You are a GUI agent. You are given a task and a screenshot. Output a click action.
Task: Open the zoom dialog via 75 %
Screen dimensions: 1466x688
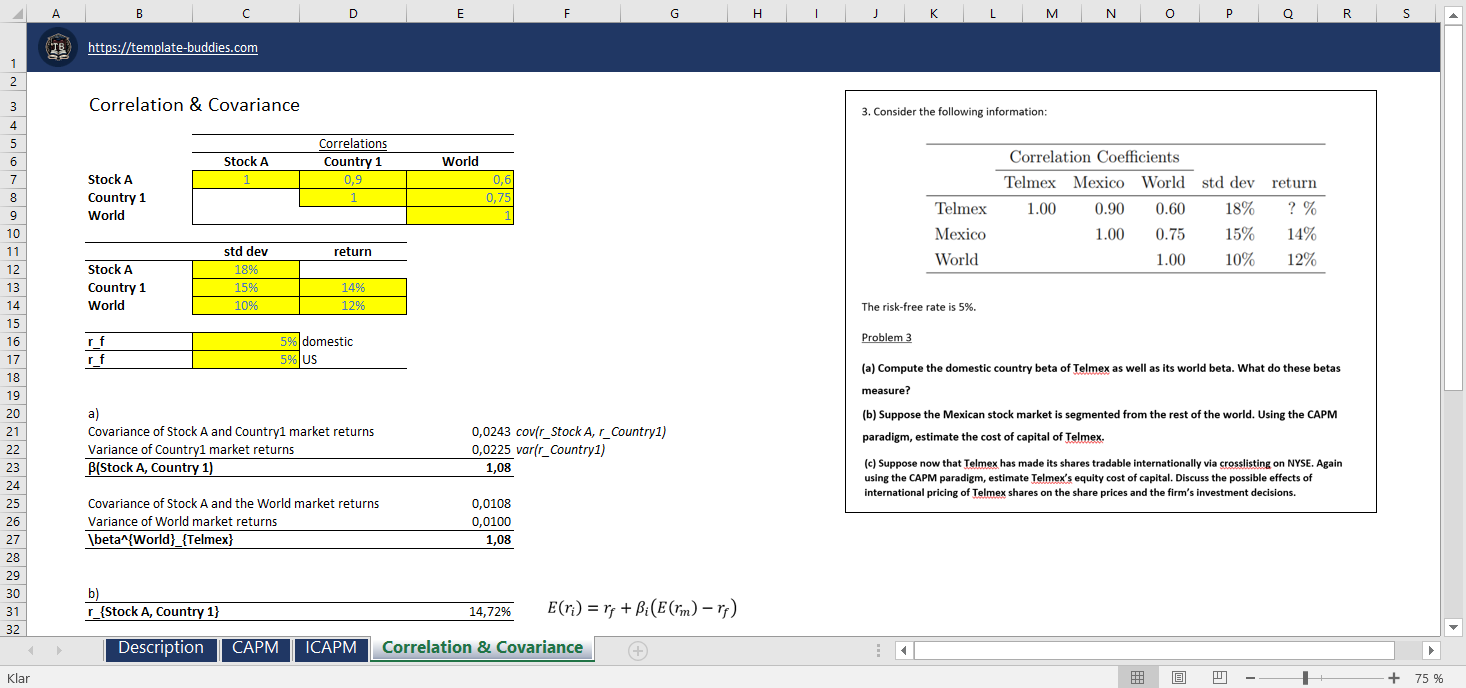pos(1429,678)
